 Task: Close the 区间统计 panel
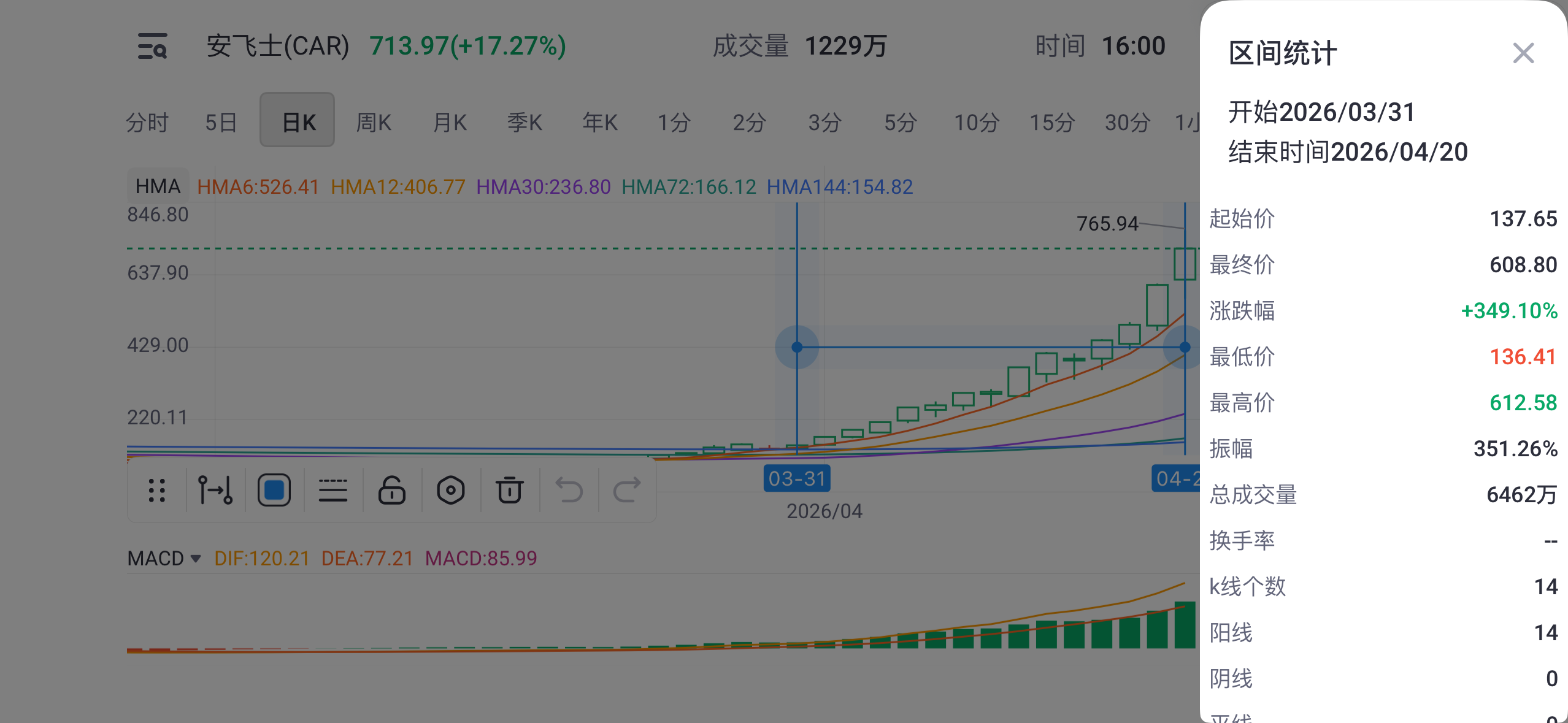tap(1524, 53)
